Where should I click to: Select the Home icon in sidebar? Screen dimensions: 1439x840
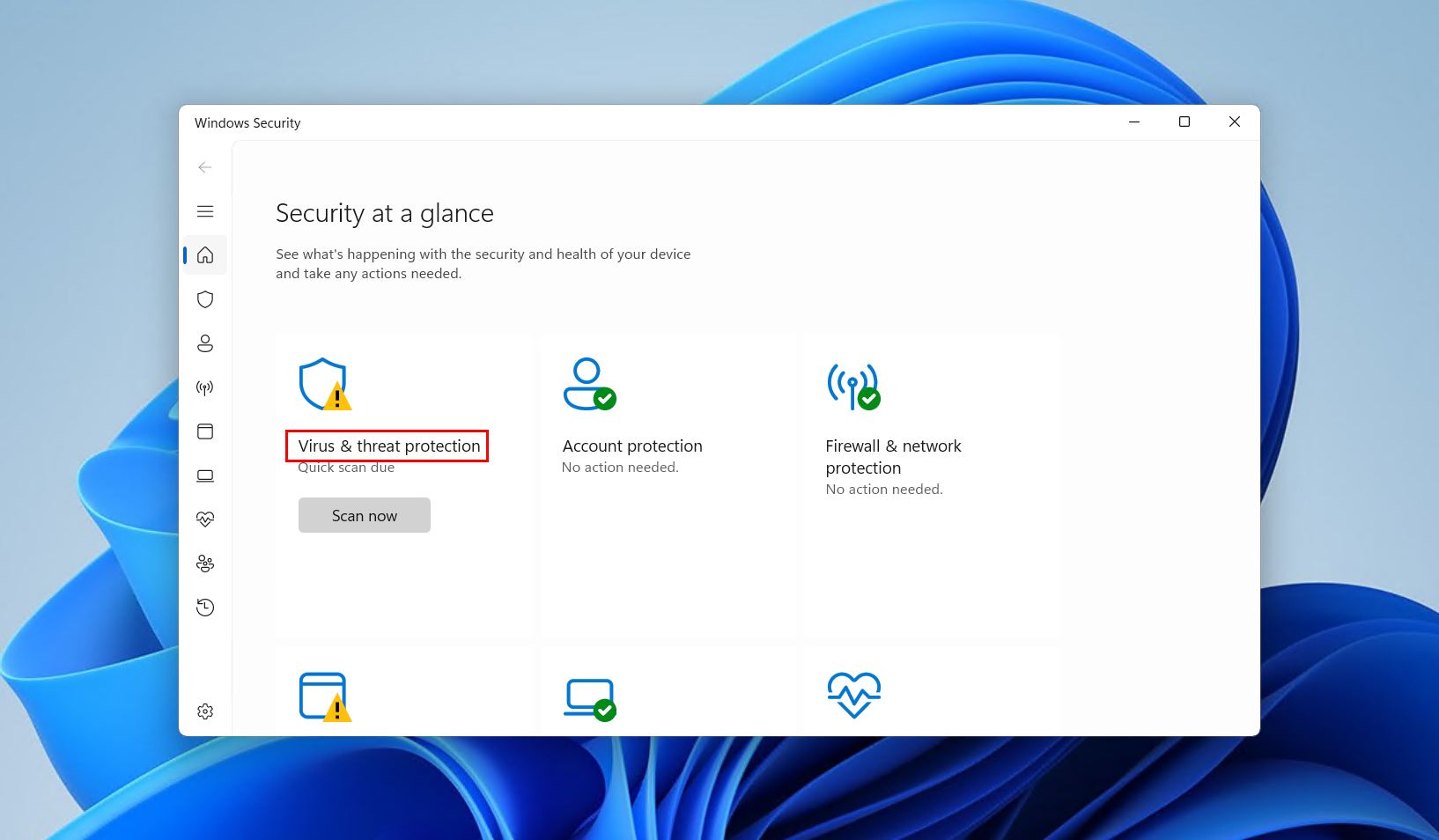[205, 255]
